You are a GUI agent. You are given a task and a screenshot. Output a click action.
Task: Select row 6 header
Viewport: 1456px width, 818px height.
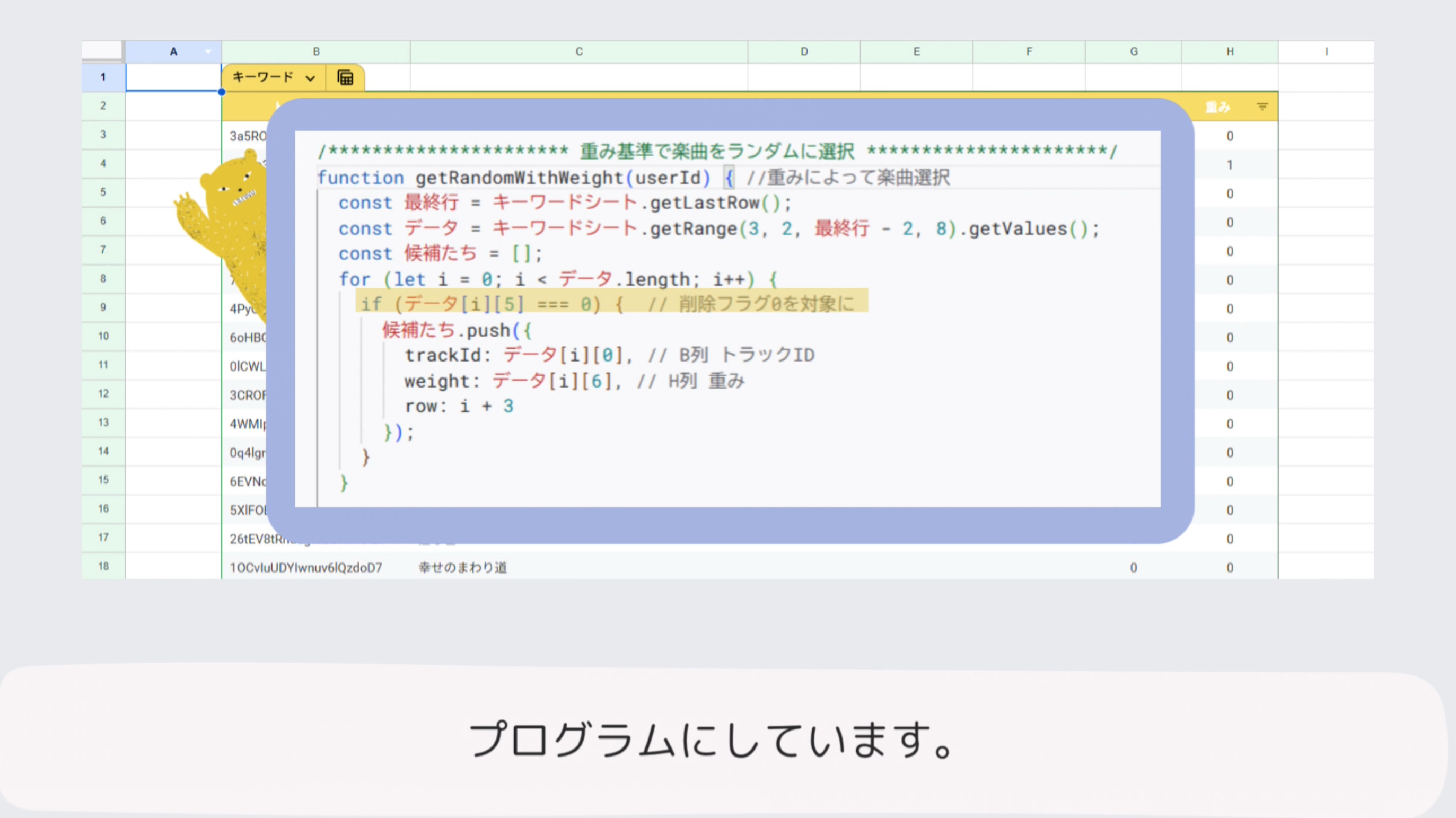pos(103,221)
